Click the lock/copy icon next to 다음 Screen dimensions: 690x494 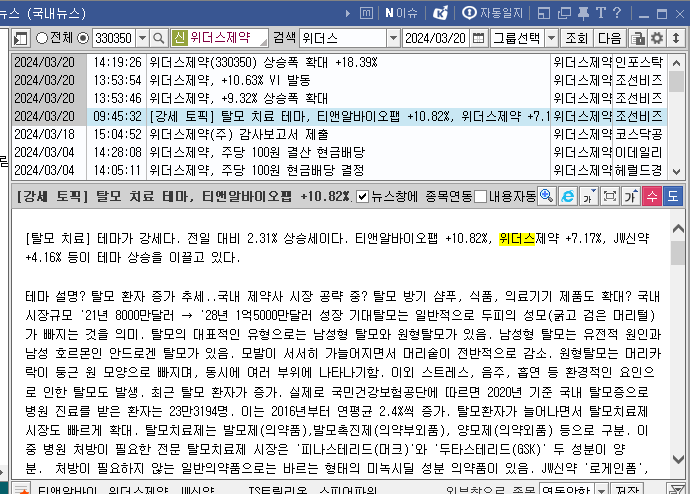point(638,39)
